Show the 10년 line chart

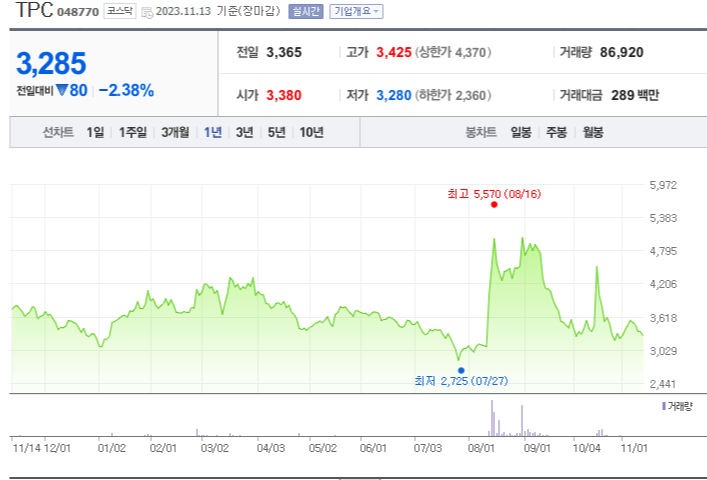(311, 132)
